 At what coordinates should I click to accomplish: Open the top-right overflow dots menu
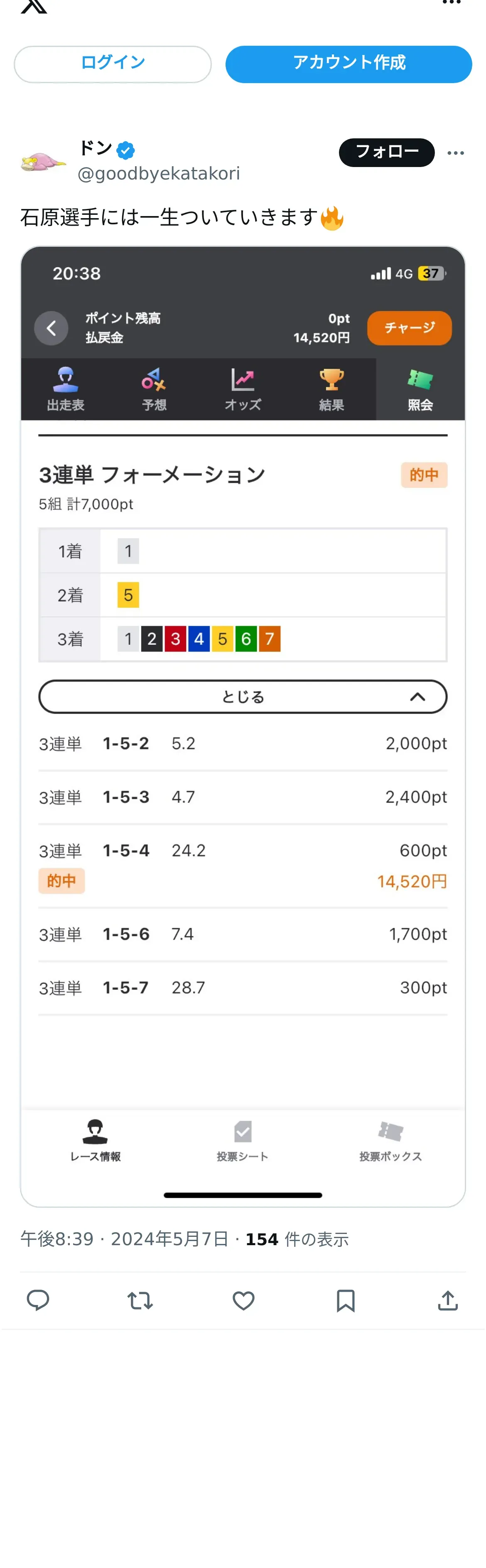[x=452, y=3]
